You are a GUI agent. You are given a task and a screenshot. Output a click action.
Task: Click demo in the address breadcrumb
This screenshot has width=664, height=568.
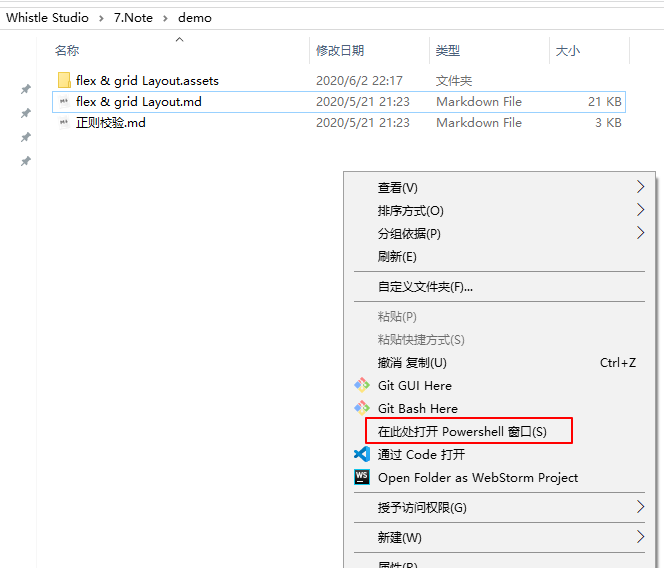195,18
